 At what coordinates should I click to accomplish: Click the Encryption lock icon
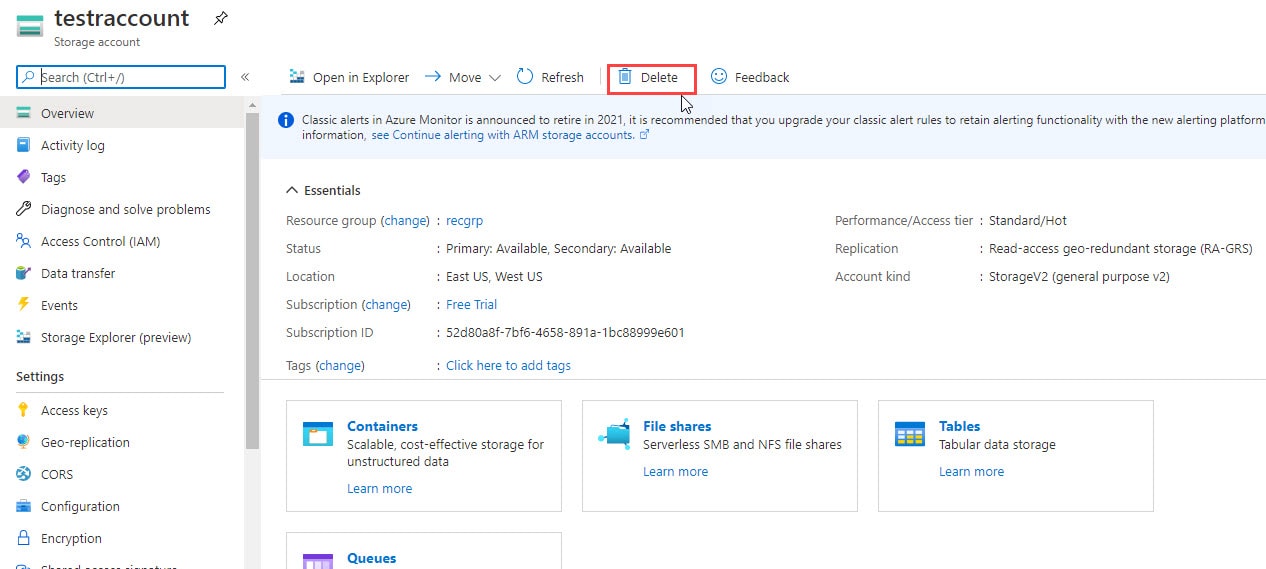click(x=23, y=538)
